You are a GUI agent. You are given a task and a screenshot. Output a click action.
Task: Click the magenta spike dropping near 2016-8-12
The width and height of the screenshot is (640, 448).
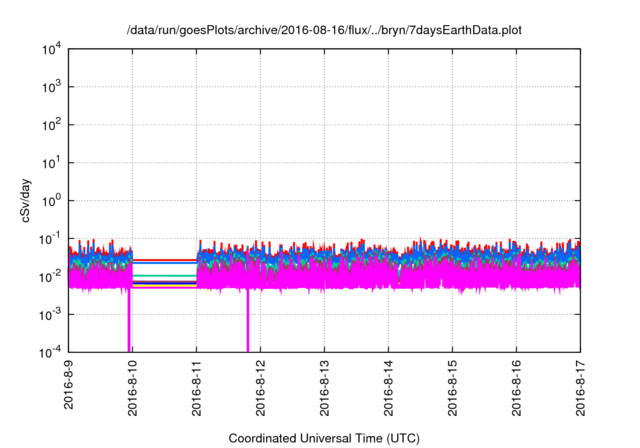tap(248, 320)
